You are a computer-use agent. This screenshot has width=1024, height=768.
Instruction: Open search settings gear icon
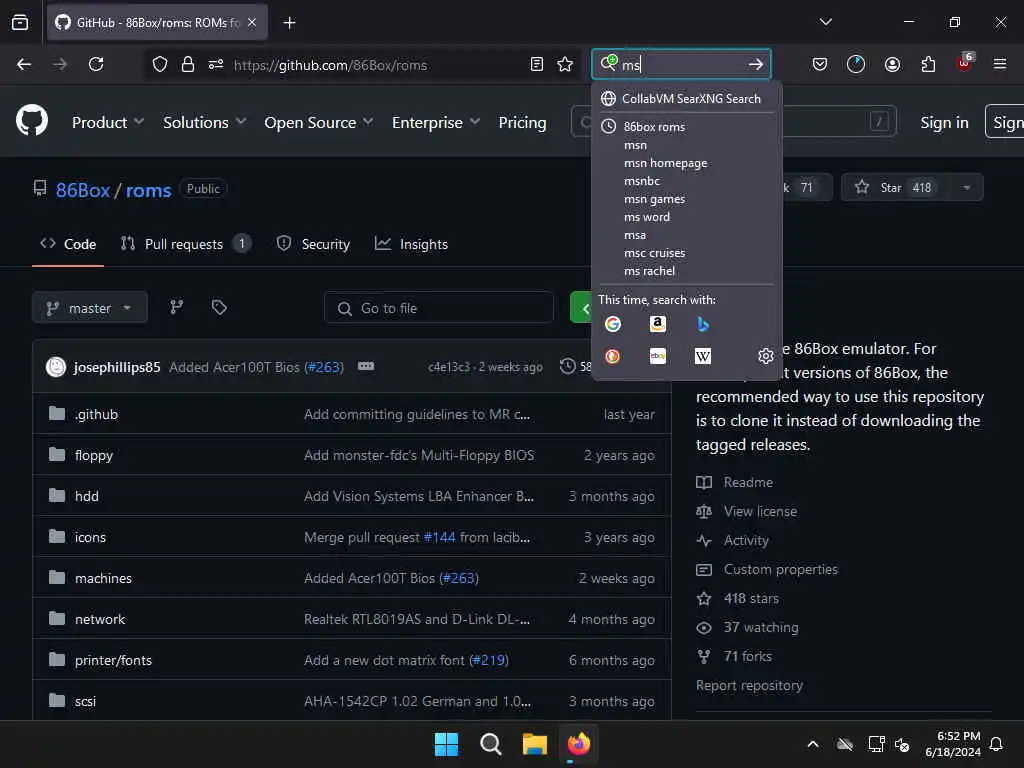(x=765, y=356)
